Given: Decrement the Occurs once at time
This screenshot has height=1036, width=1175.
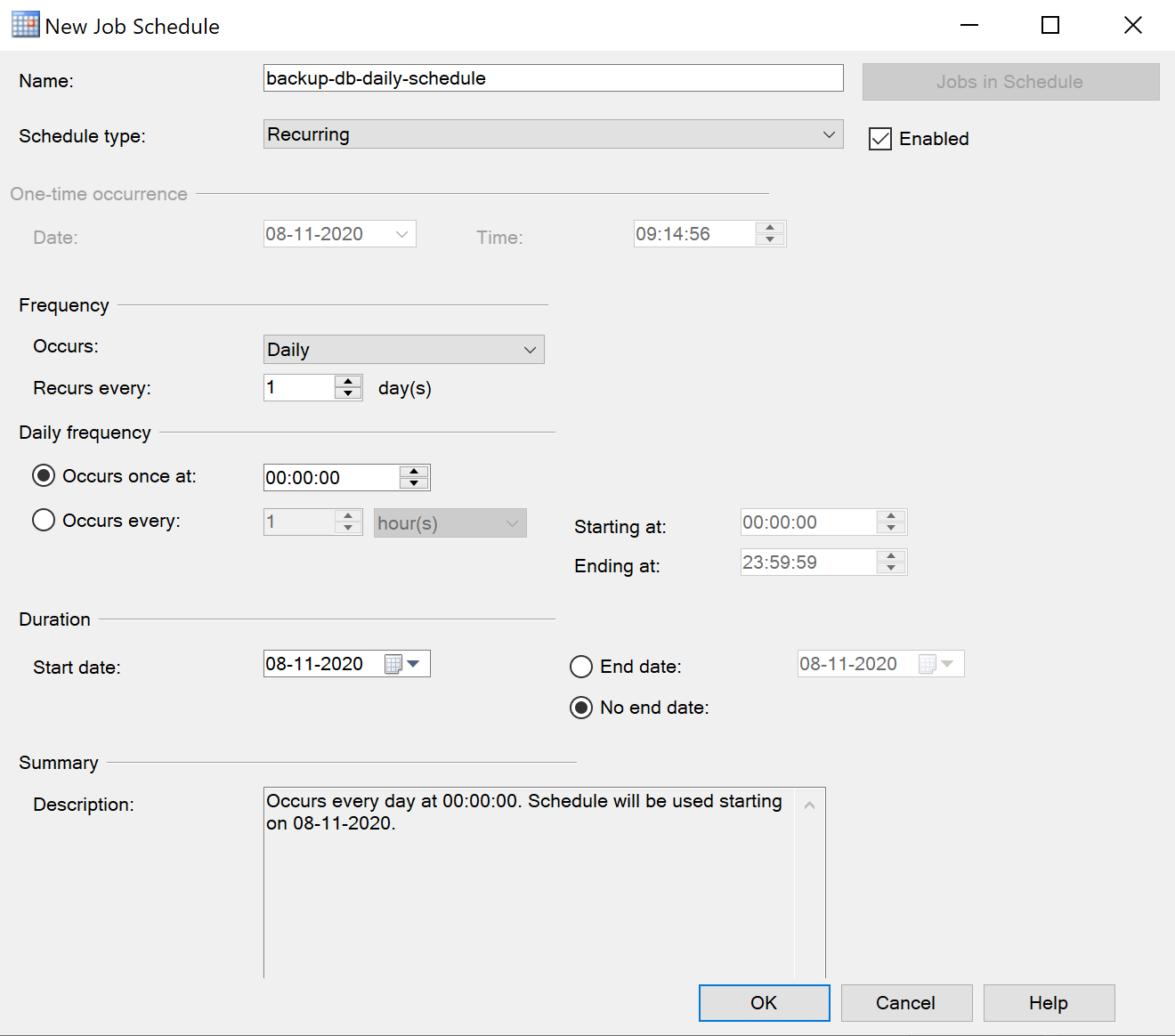Looking at the screenshot, I should click(x=414, y=483).
